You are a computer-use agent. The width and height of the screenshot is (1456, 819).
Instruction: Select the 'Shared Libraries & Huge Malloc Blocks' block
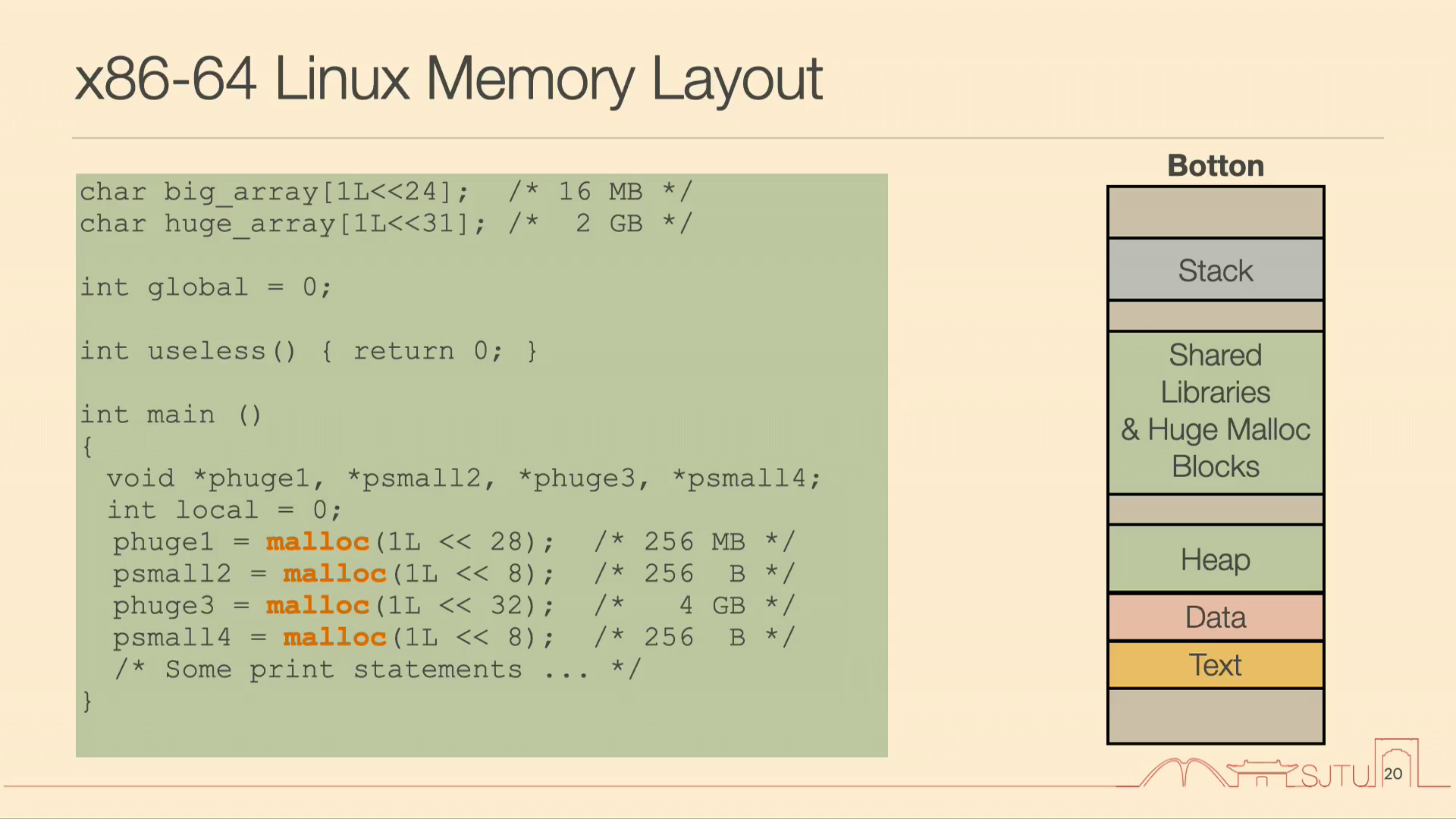click(1216, 412)
